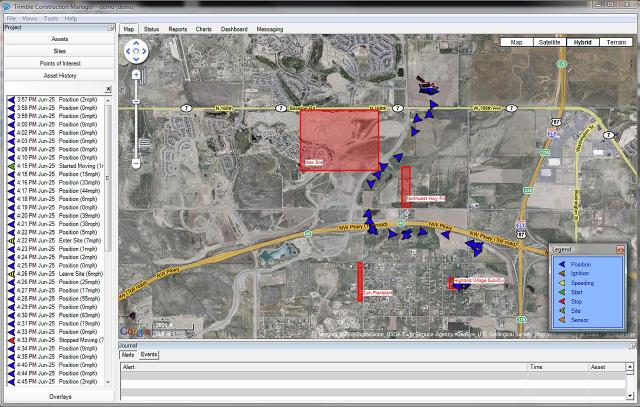Click the green Start icon in Legend

click(x=562, y=292)
